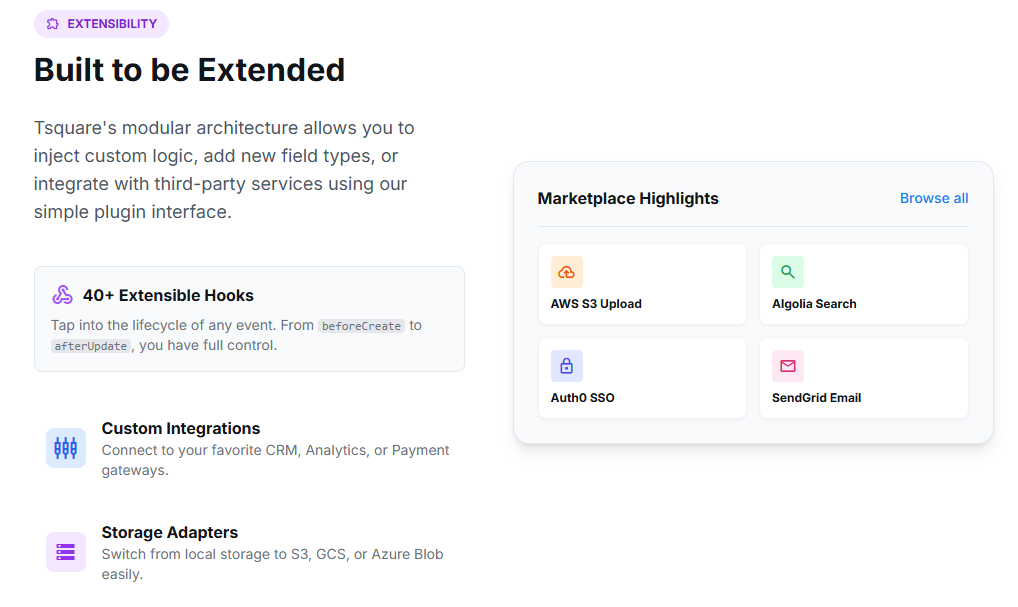The width and height of the screenshot is (1018, 607).
Task: Click the Custom Integrations heading
Action: [x=181, y=428]
